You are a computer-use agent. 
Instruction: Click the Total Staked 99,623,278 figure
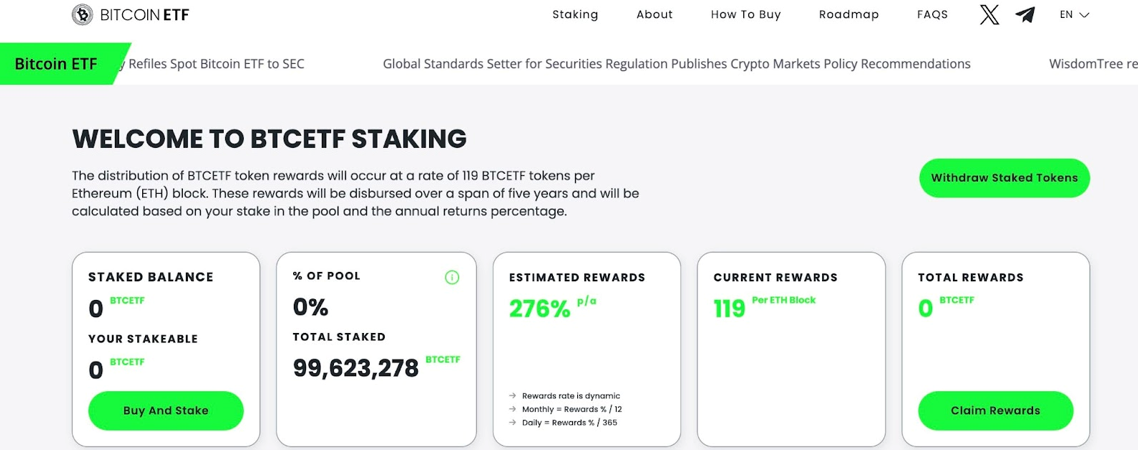[x=356, y=368]
